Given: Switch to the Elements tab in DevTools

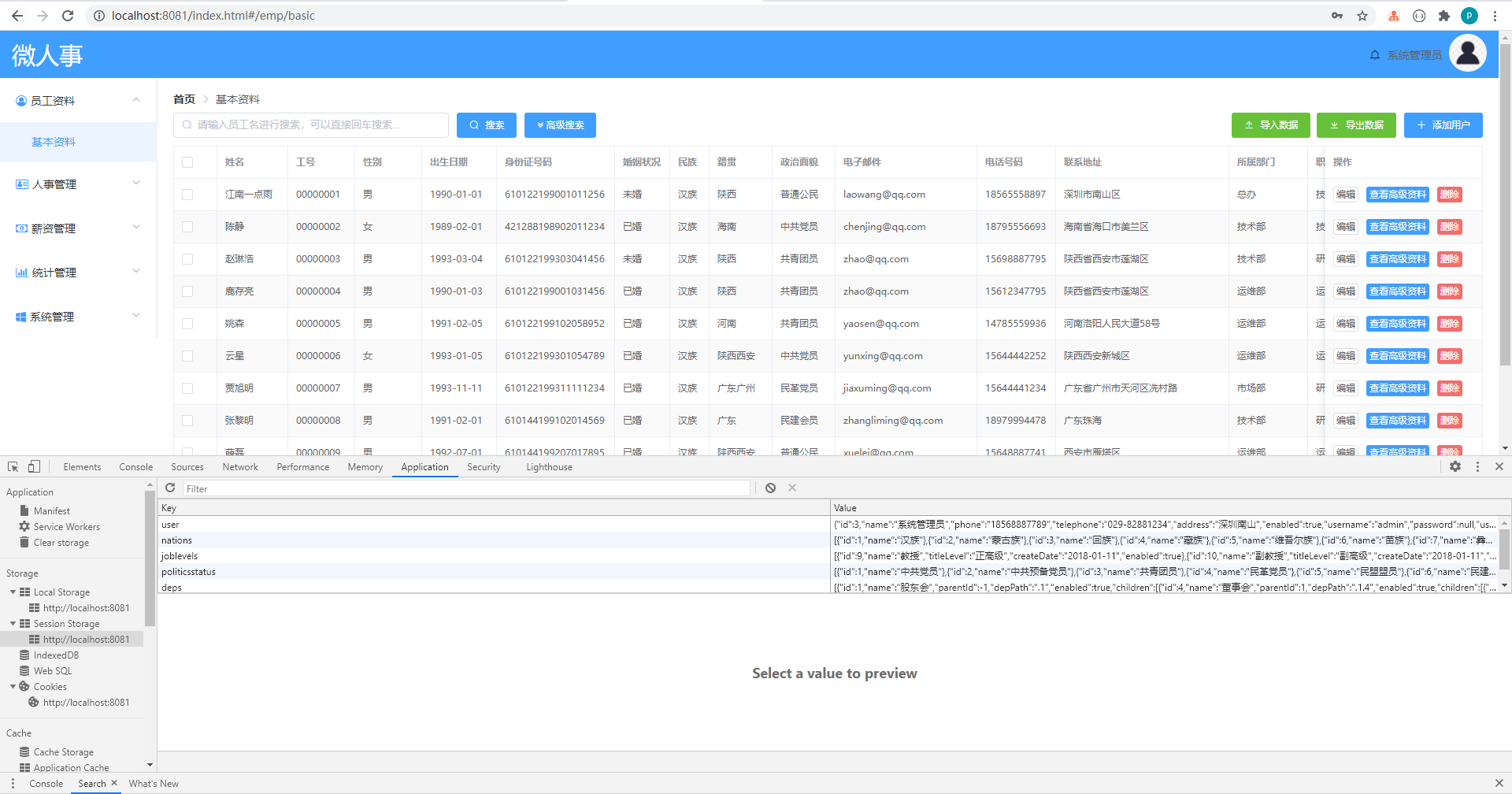Looking at the screenshot, I should coord(82,466).
